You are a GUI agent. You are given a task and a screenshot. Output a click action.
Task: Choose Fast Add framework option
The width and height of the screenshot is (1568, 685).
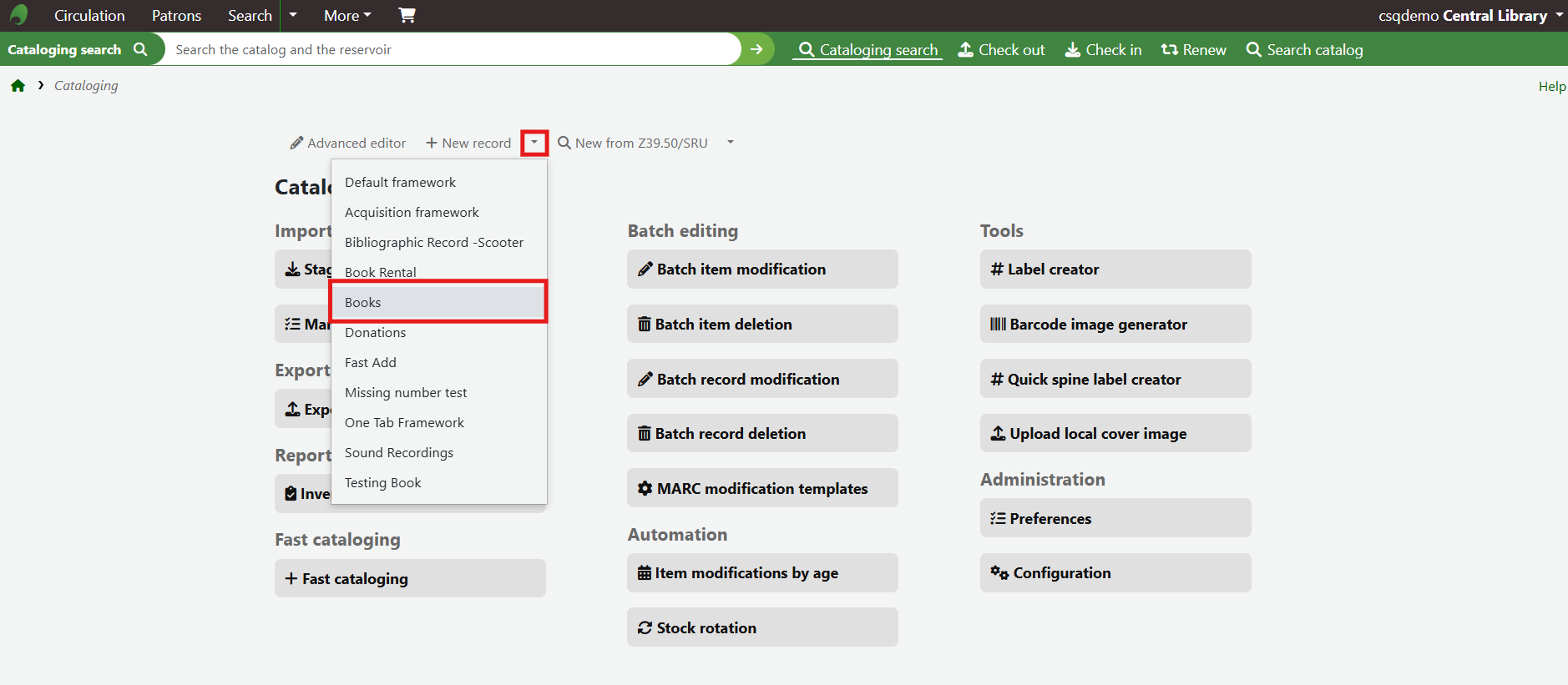[x=371, y=363]
